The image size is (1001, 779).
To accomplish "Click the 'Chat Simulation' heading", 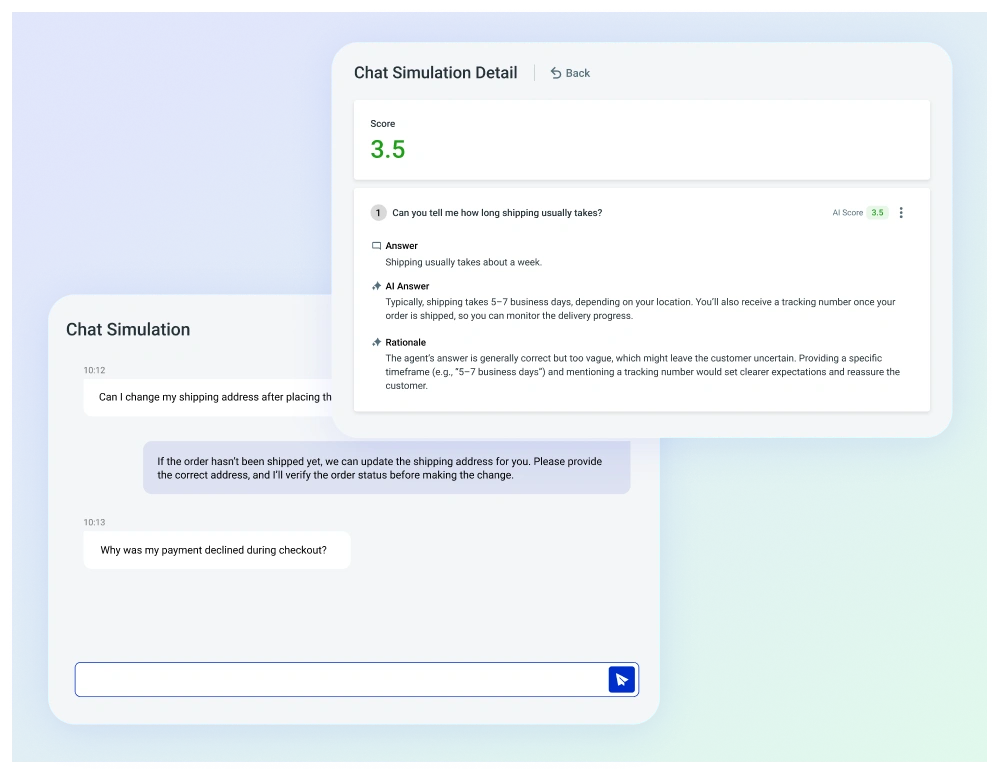I will click(x=128, y=329).
